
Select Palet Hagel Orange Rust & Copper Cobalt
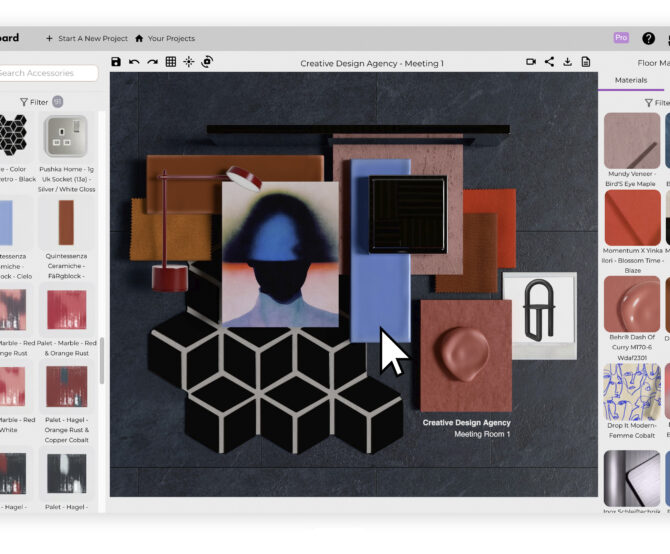(x=67, y=387)
